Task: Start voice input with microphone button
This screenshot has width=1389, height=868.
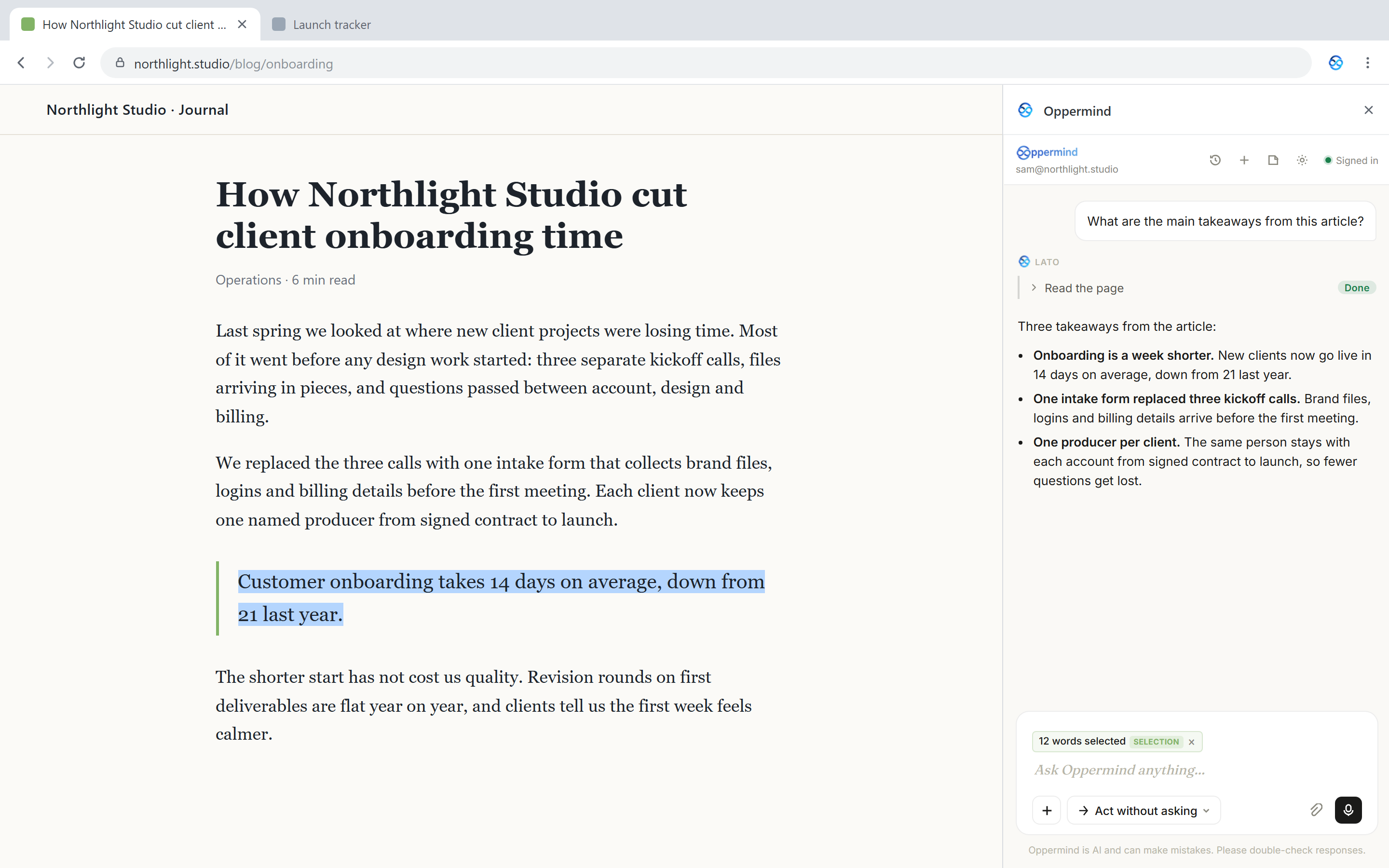Action: click(1348, 810)
